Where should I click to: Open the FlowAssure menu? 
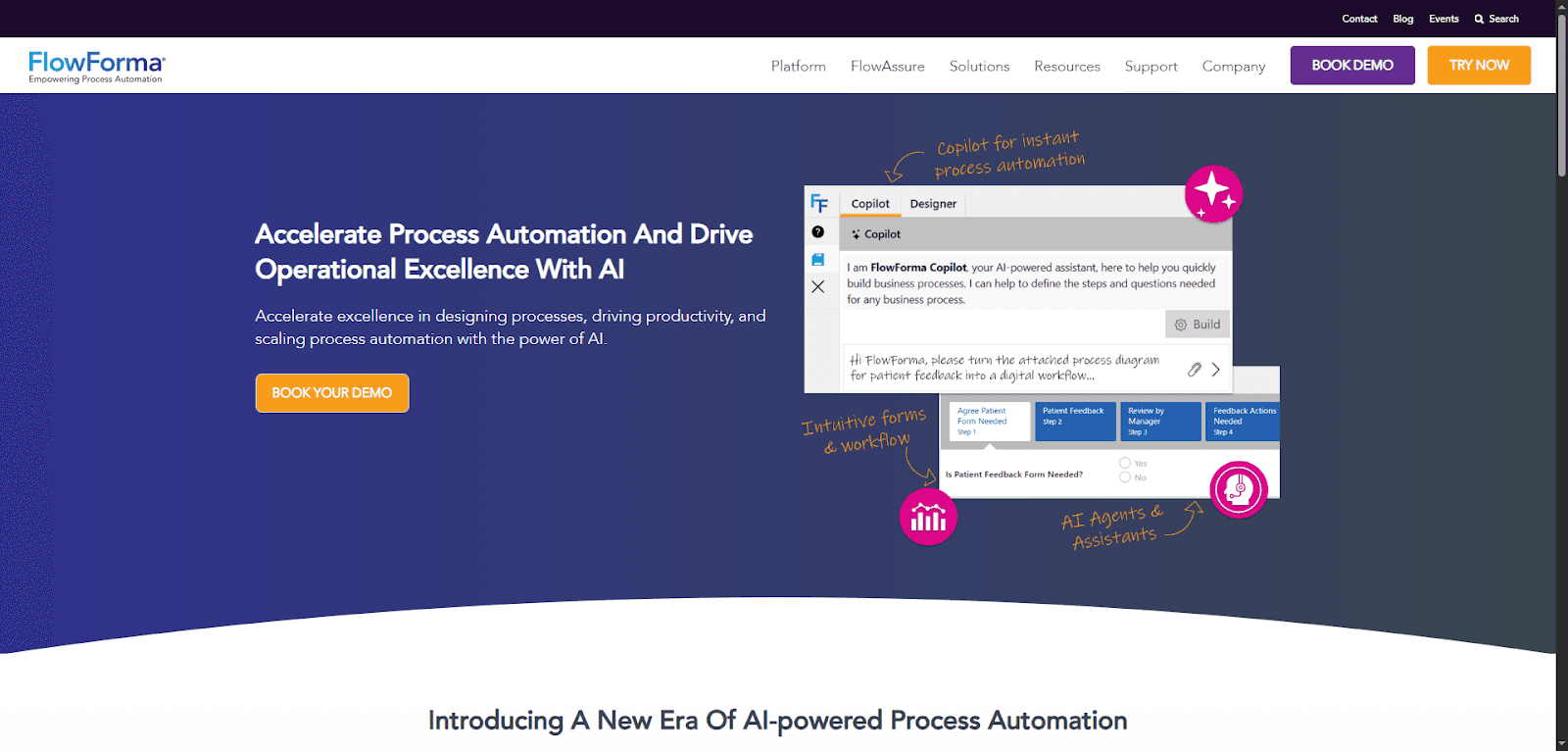click(x=888, y=66)
